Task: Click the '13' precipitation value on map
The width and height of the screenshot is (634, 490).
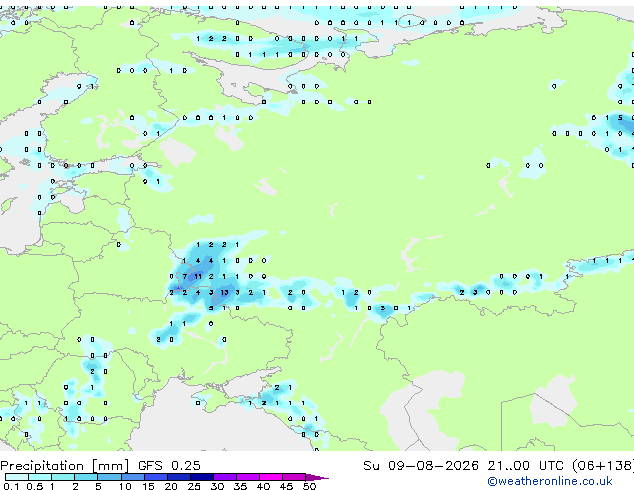Action: point(224,292)
